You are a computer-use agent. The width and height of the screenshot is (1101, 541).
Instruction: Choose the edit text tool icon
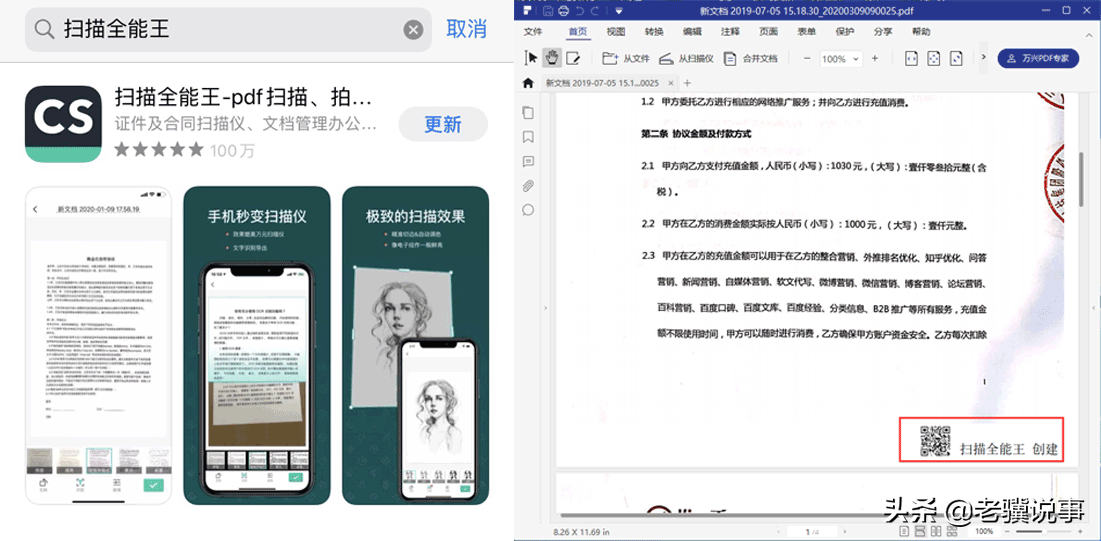click(x=574, y=58)
